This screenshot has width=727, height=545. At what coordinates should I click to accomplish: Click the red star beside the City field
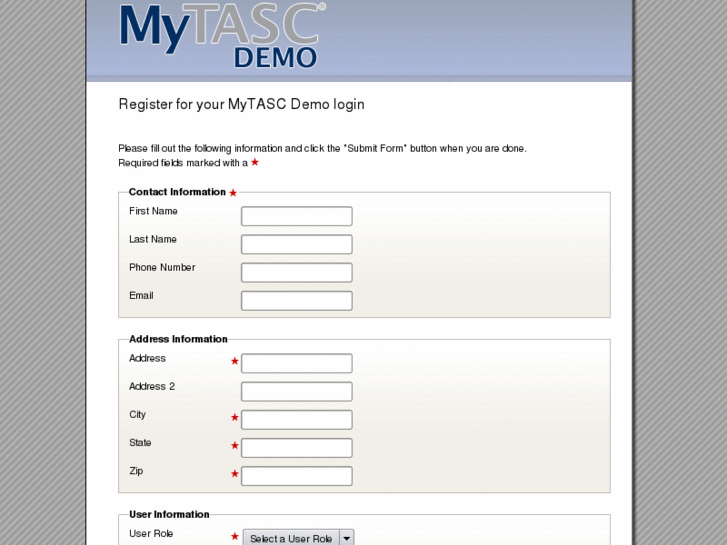pyautogui.click(x=235, y=417)
